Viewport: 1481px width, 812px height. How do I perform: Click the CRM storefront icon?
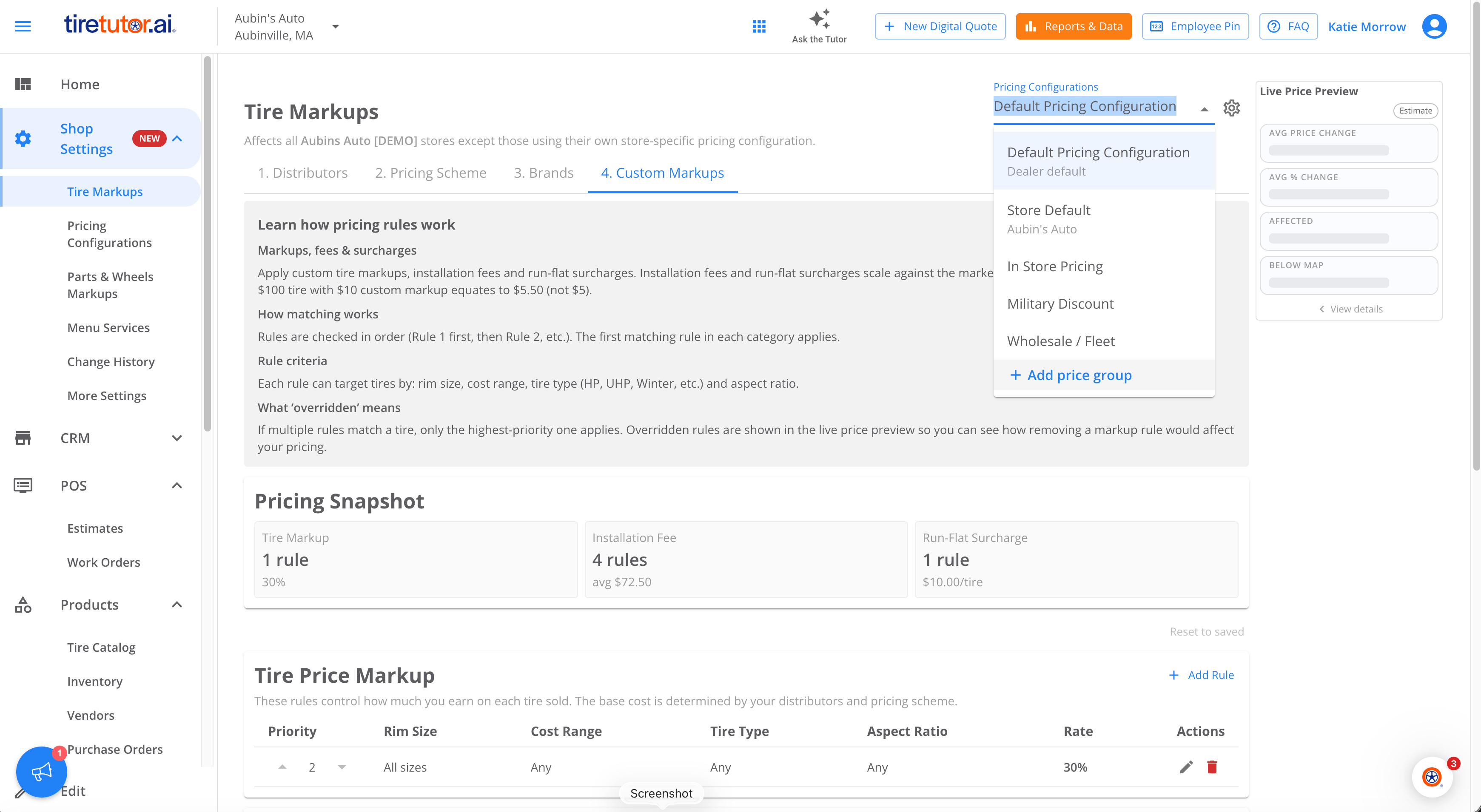[x=23, y=438]
